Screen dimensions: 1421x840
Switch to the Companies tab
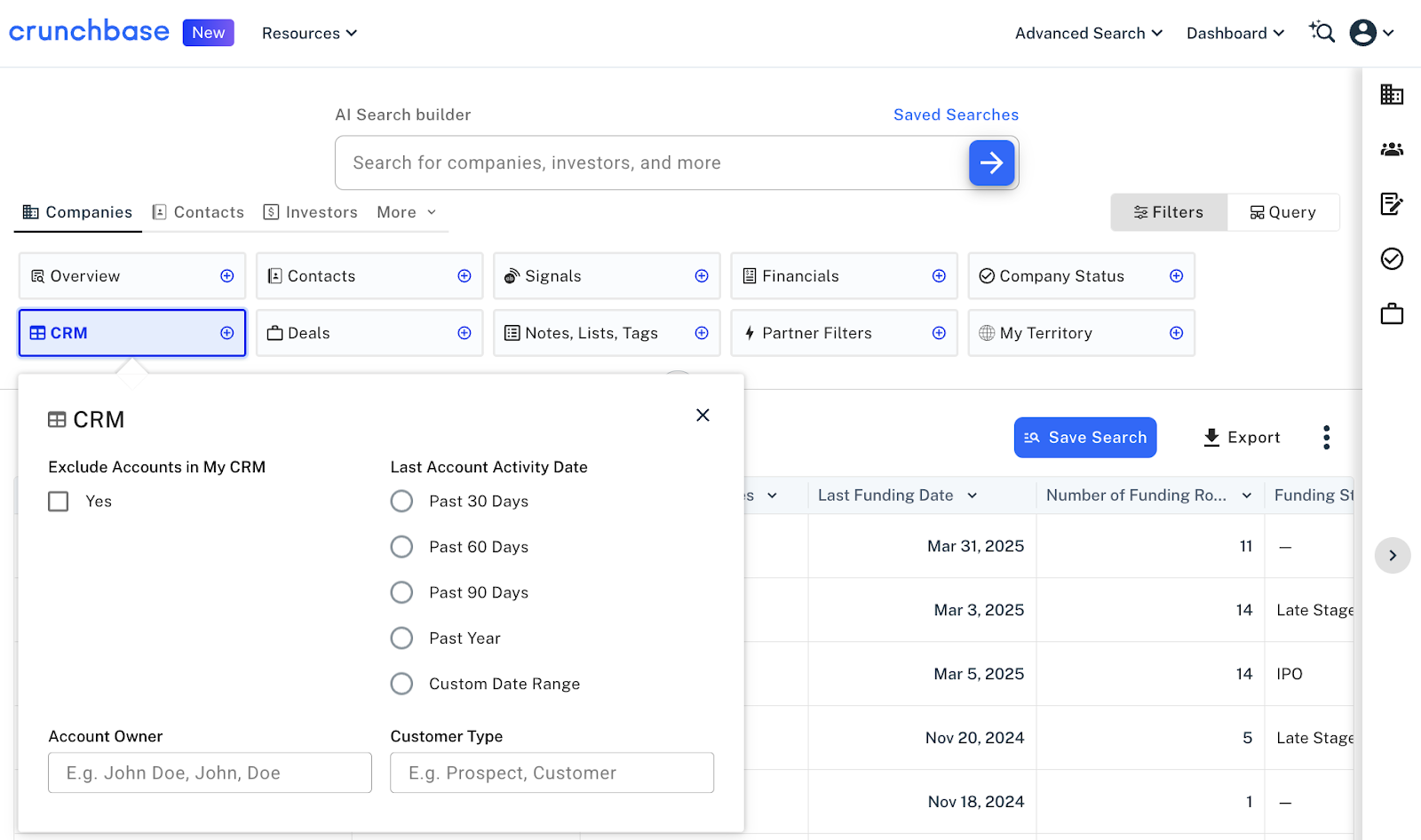pos(77,212)
